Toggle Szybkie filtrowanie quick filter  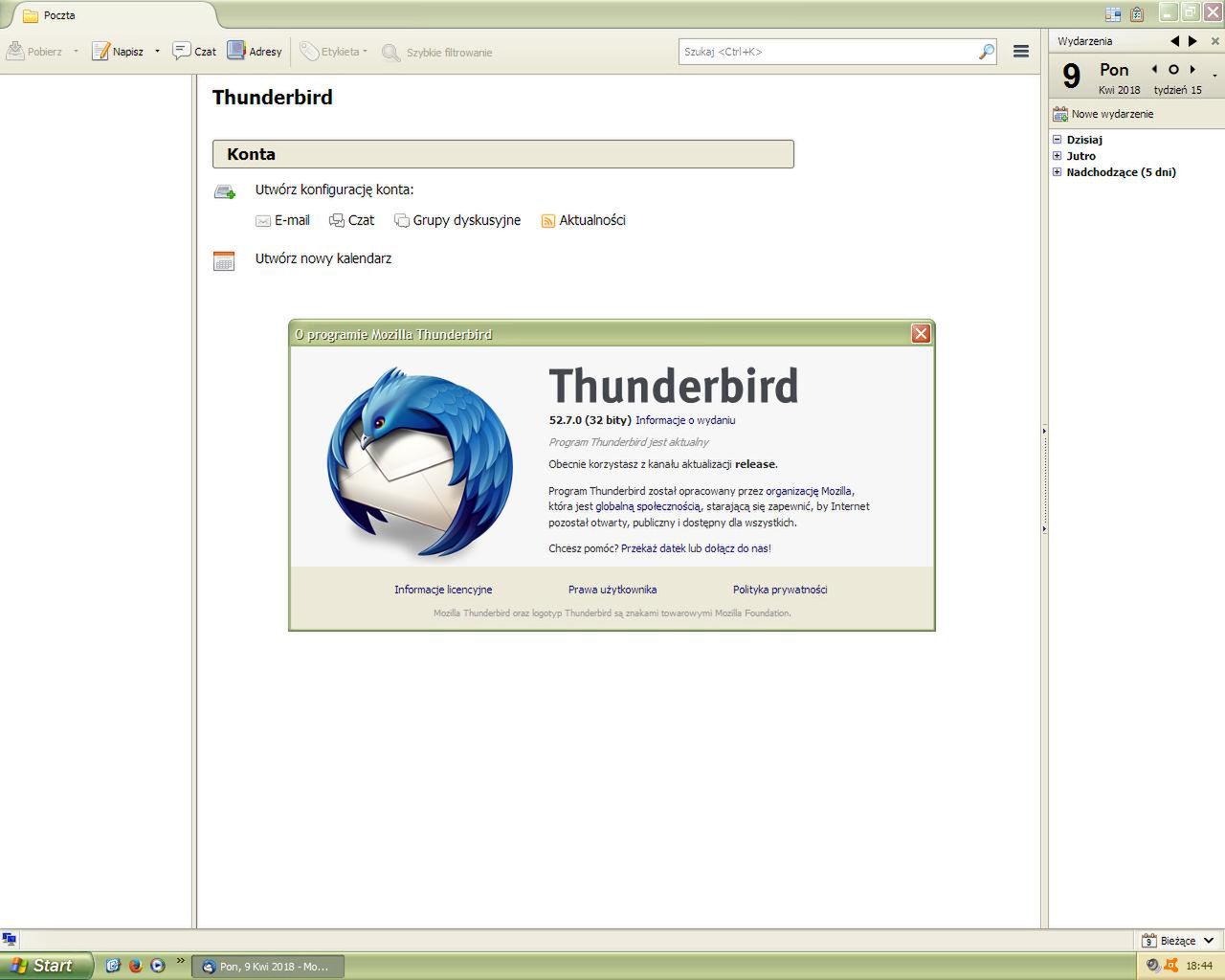(x=437, y=53)
